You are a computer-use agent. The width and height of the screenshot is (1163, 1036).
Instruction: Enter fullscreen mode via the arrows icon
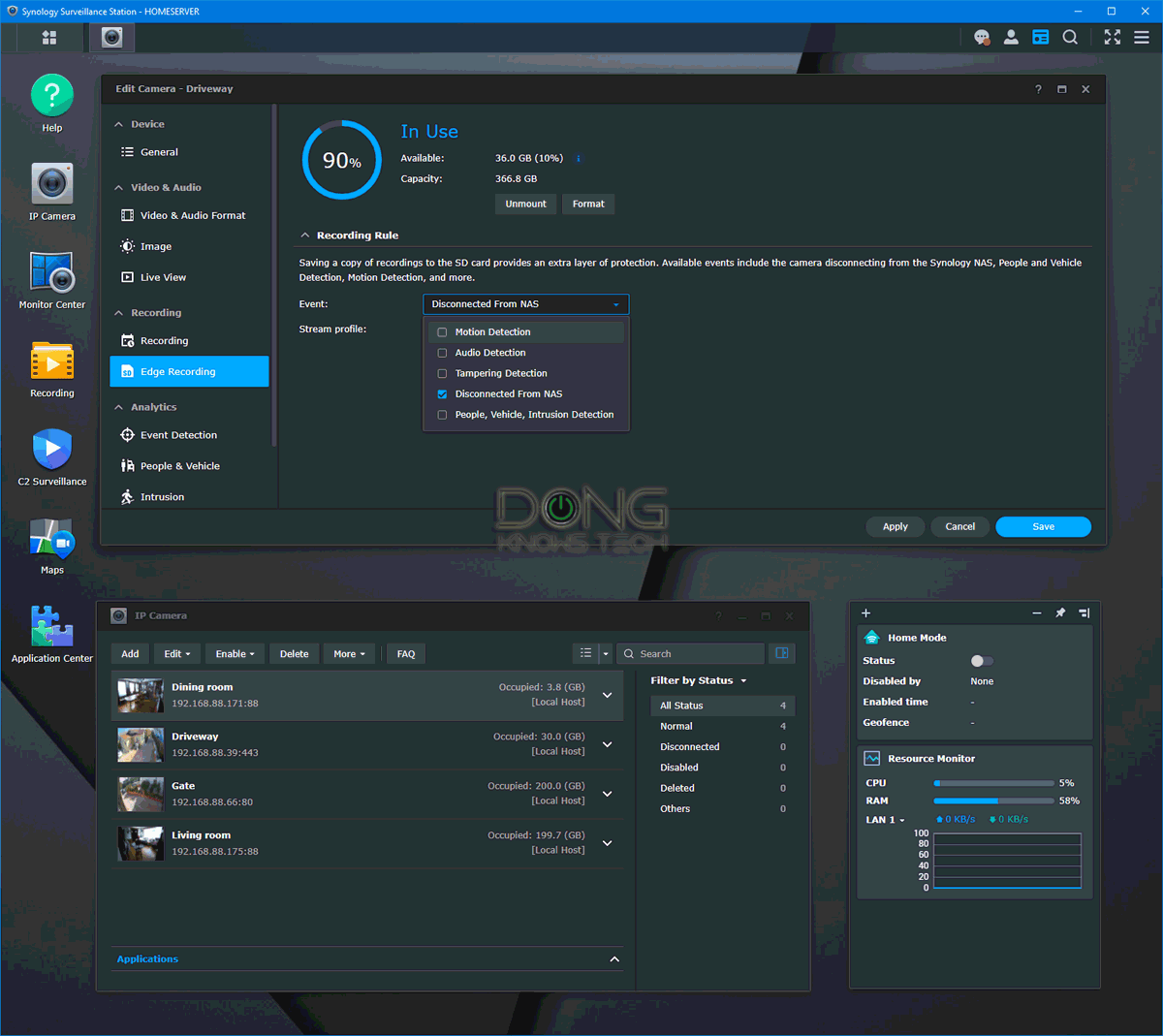point(1112,37)
